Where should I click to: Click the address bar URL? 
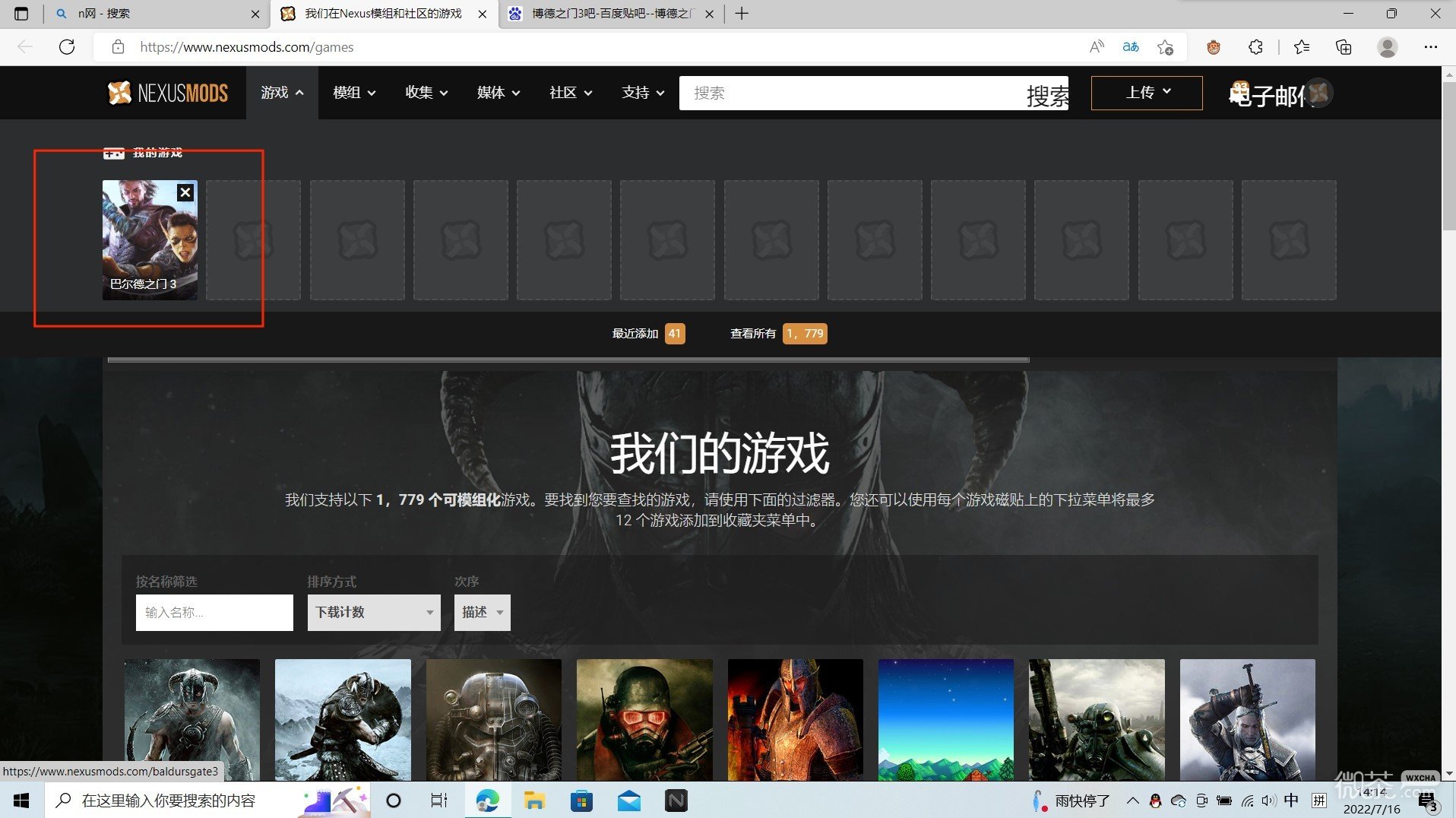click(247, 47)
